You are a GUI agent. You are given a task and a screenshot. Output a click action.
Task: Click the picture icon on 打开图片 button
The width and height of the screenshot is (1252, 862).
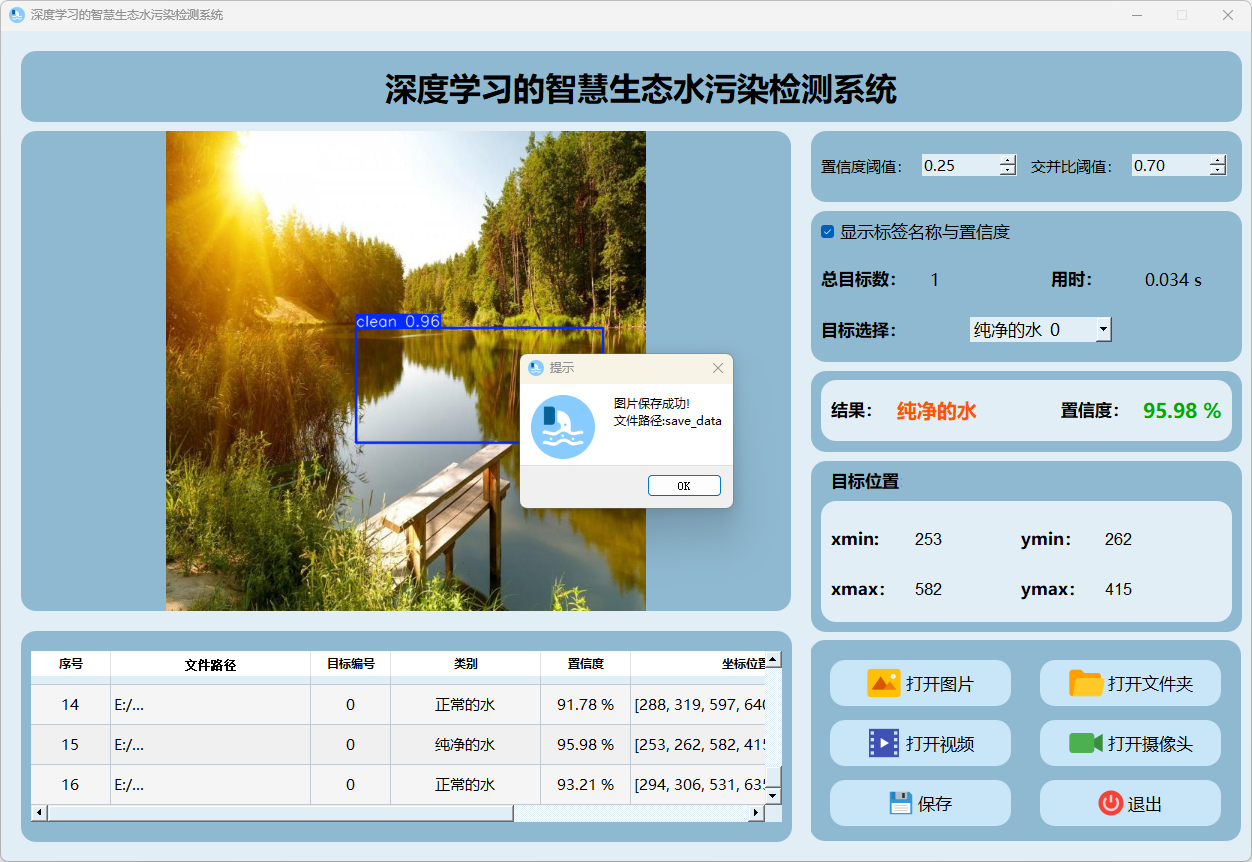point(884,684)
